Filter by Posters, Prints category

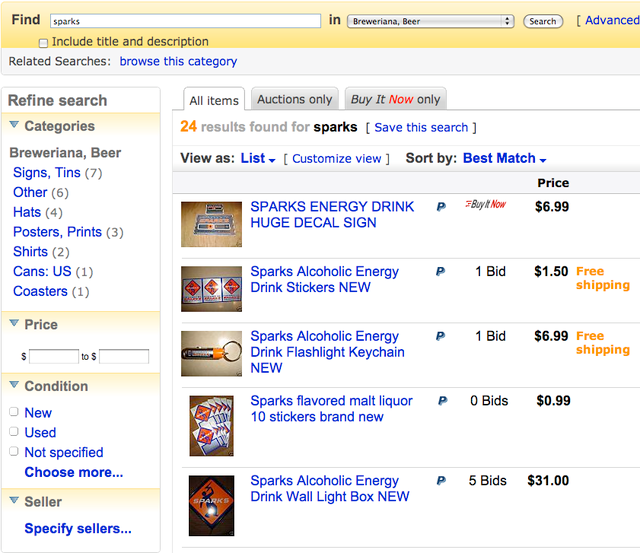point(57,232)
